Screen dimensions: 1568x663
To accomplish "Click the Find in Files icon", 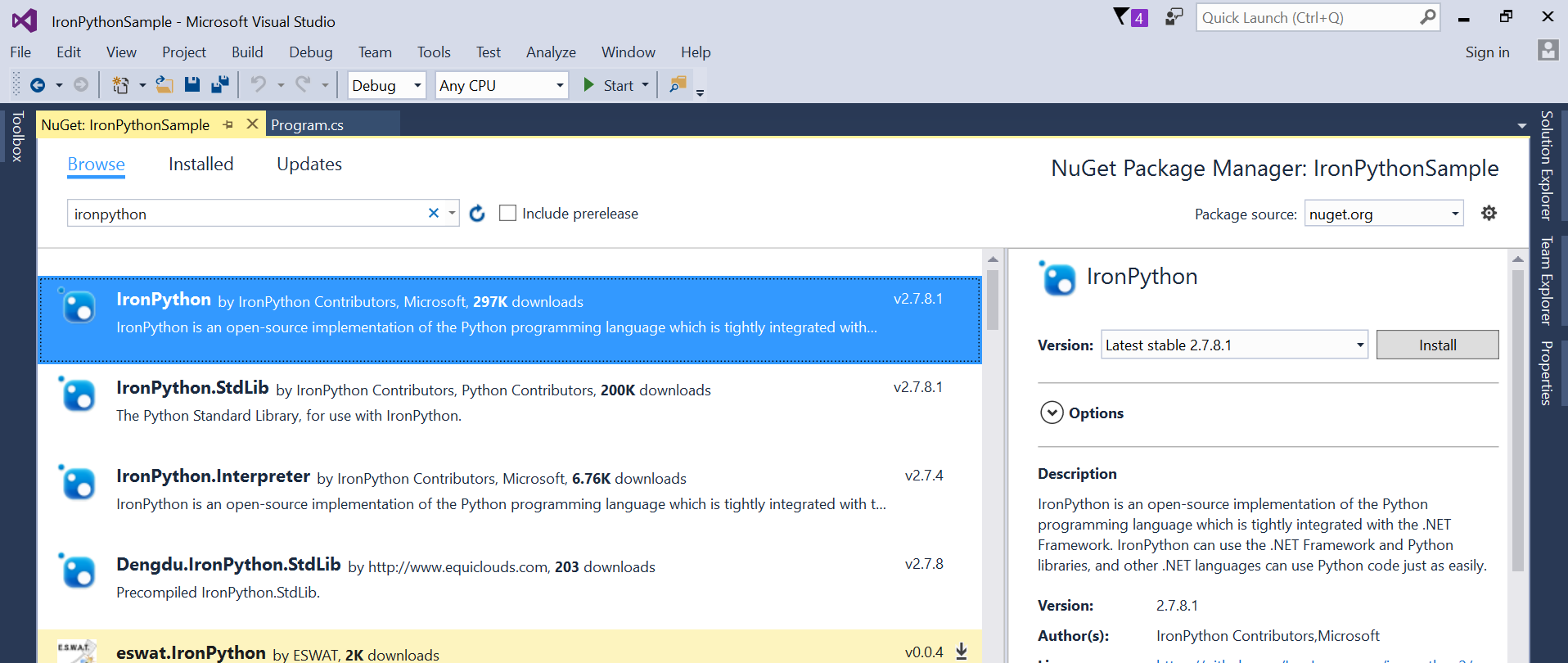I will pos(678,84).
